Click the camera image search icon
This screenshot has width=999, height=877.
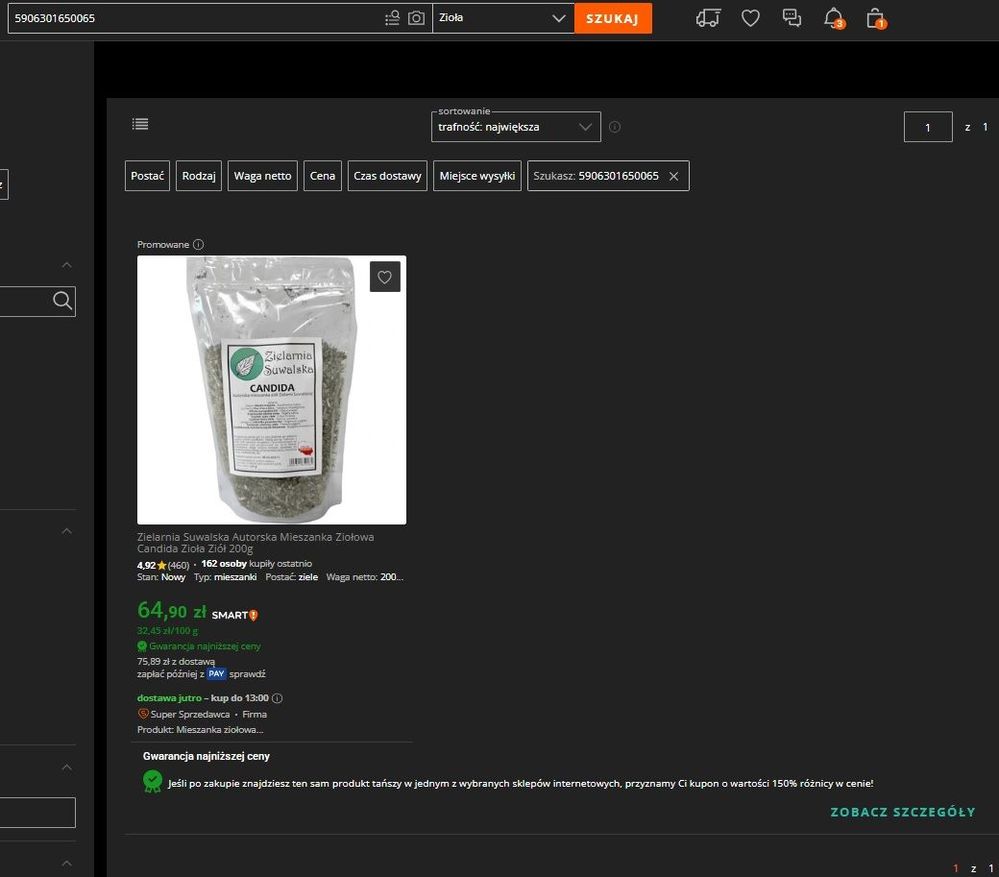416,18
